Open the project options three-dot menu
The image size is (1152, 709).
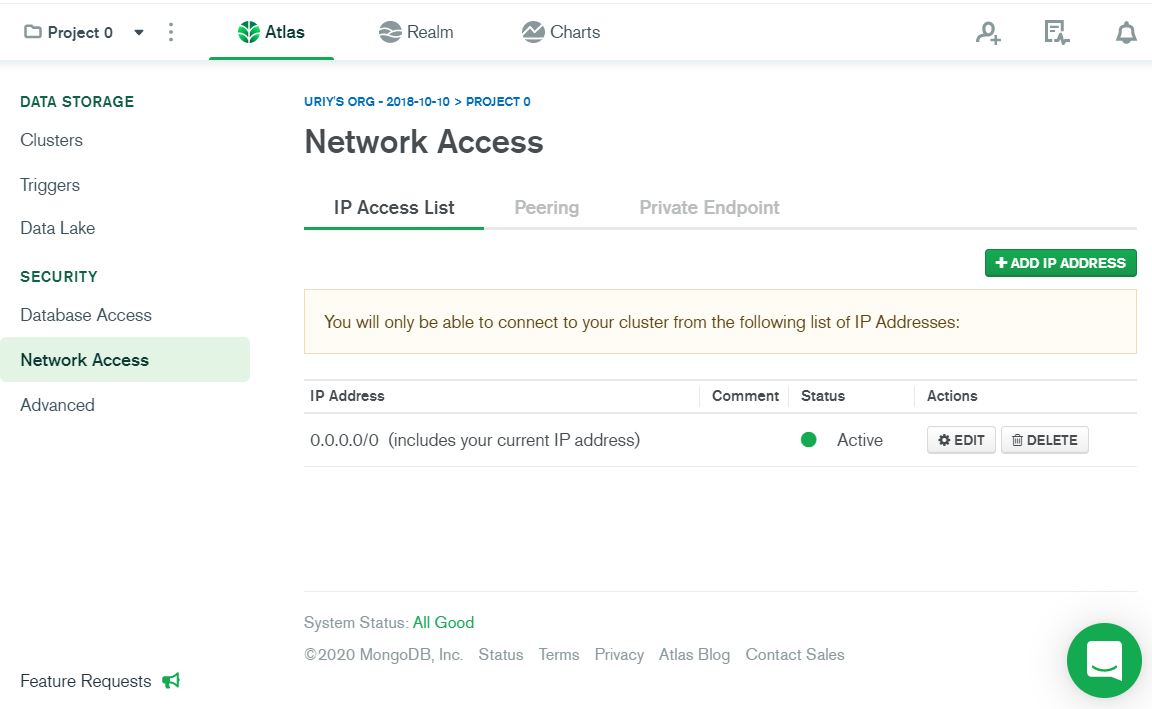(x=171, y=32)
